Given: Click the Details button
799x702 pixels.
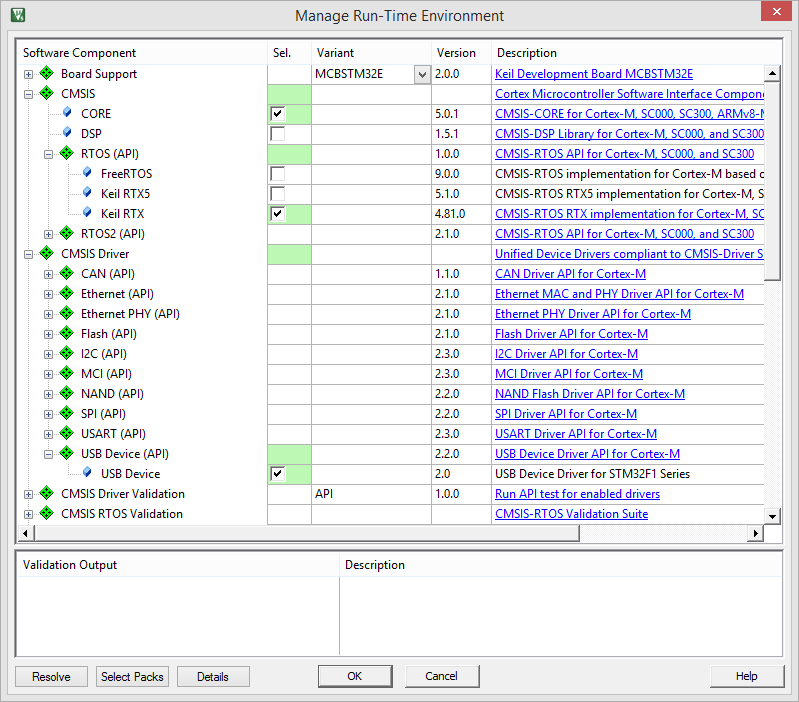Looking at the screenshot, I should pos(213,677).
